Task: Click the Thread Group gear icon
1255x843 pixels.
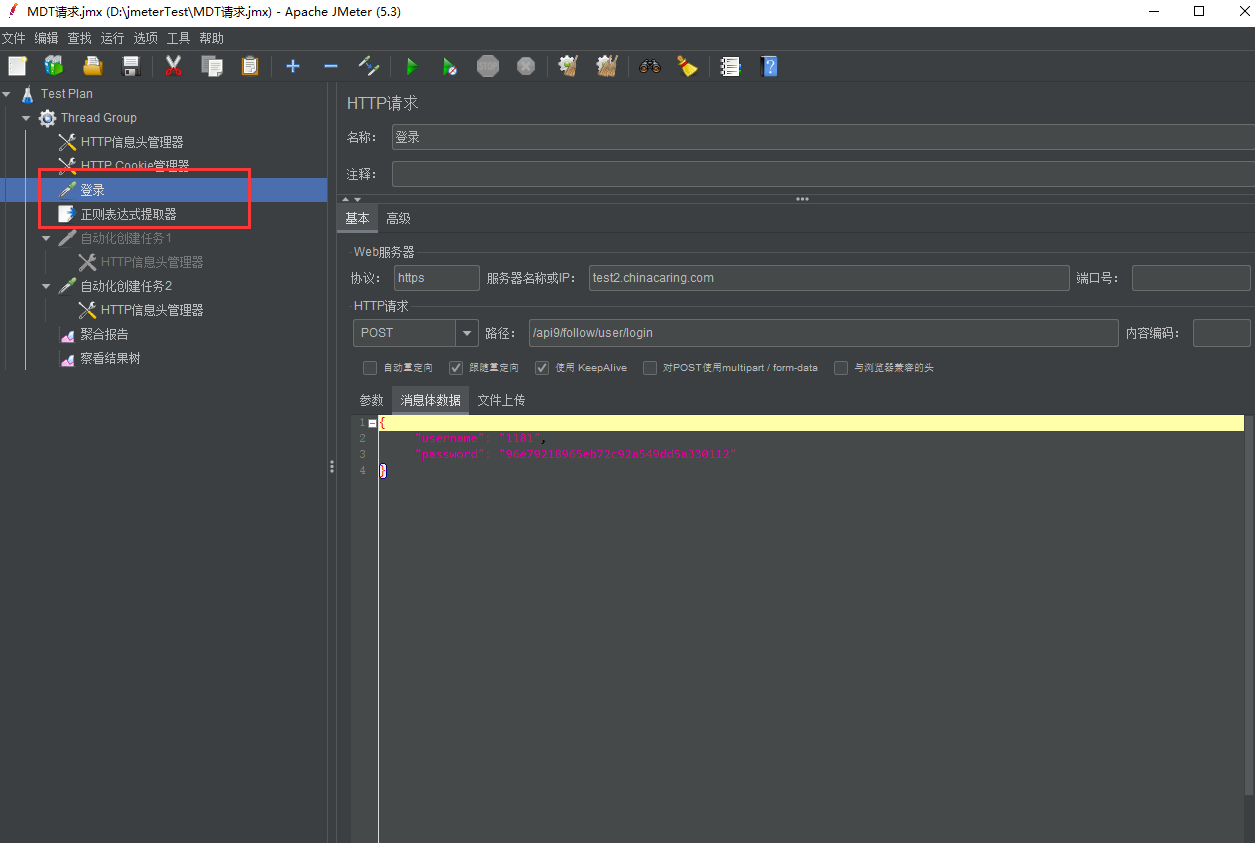Action: coord(47,118)
